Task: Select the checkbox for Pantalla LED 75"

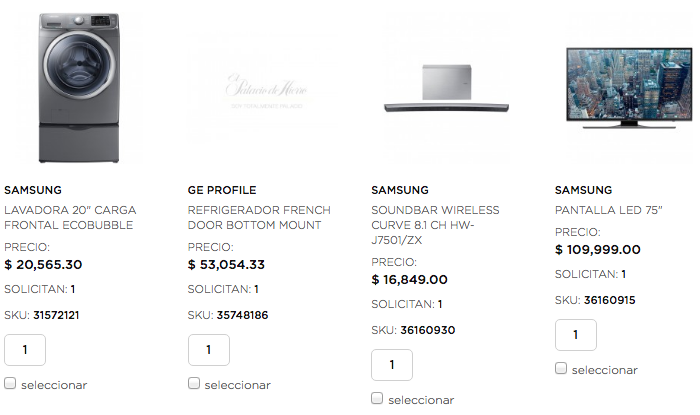Action: pos(561,369)
